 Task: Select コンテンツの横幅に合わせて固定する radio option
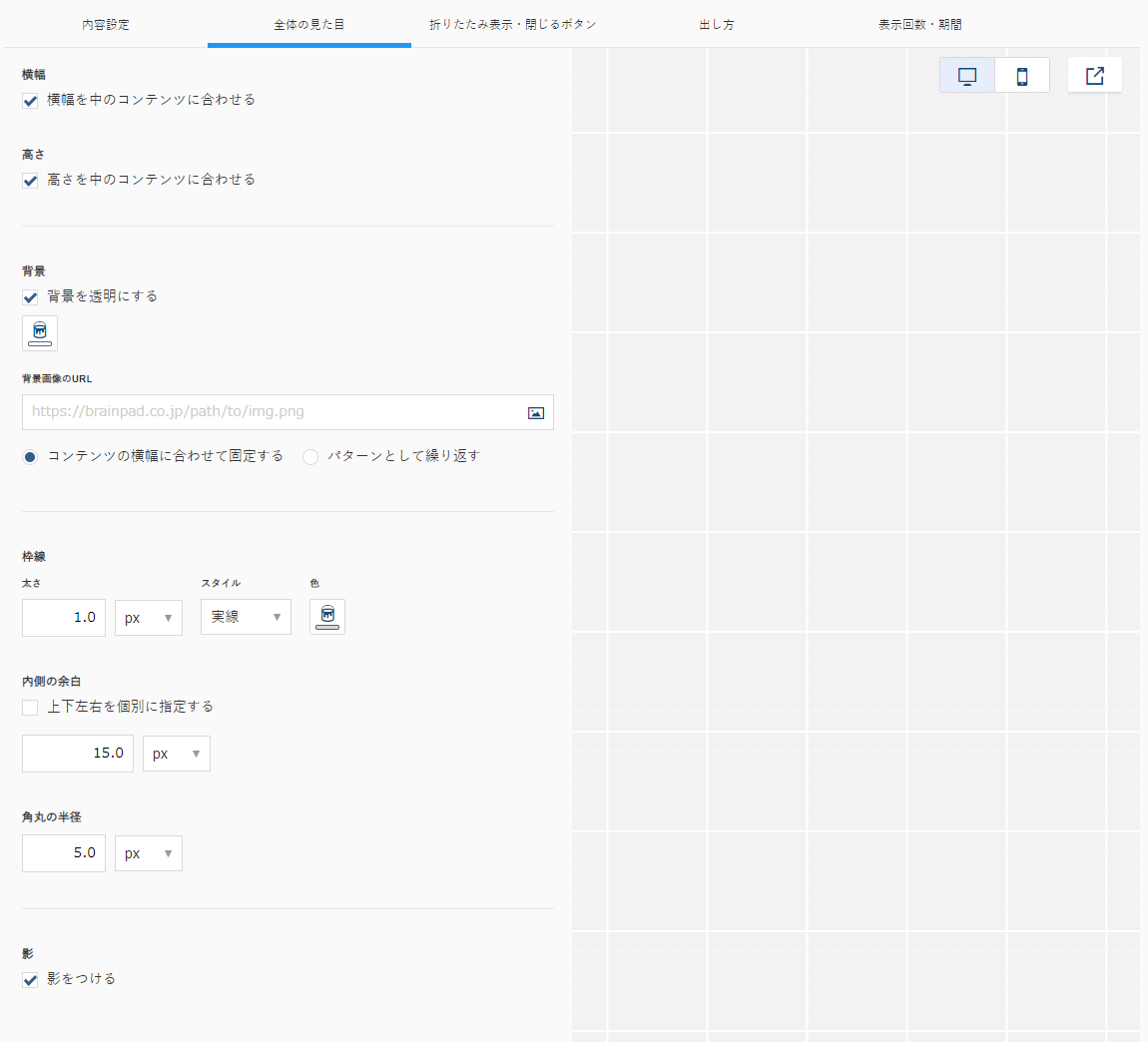click(30, 457)
